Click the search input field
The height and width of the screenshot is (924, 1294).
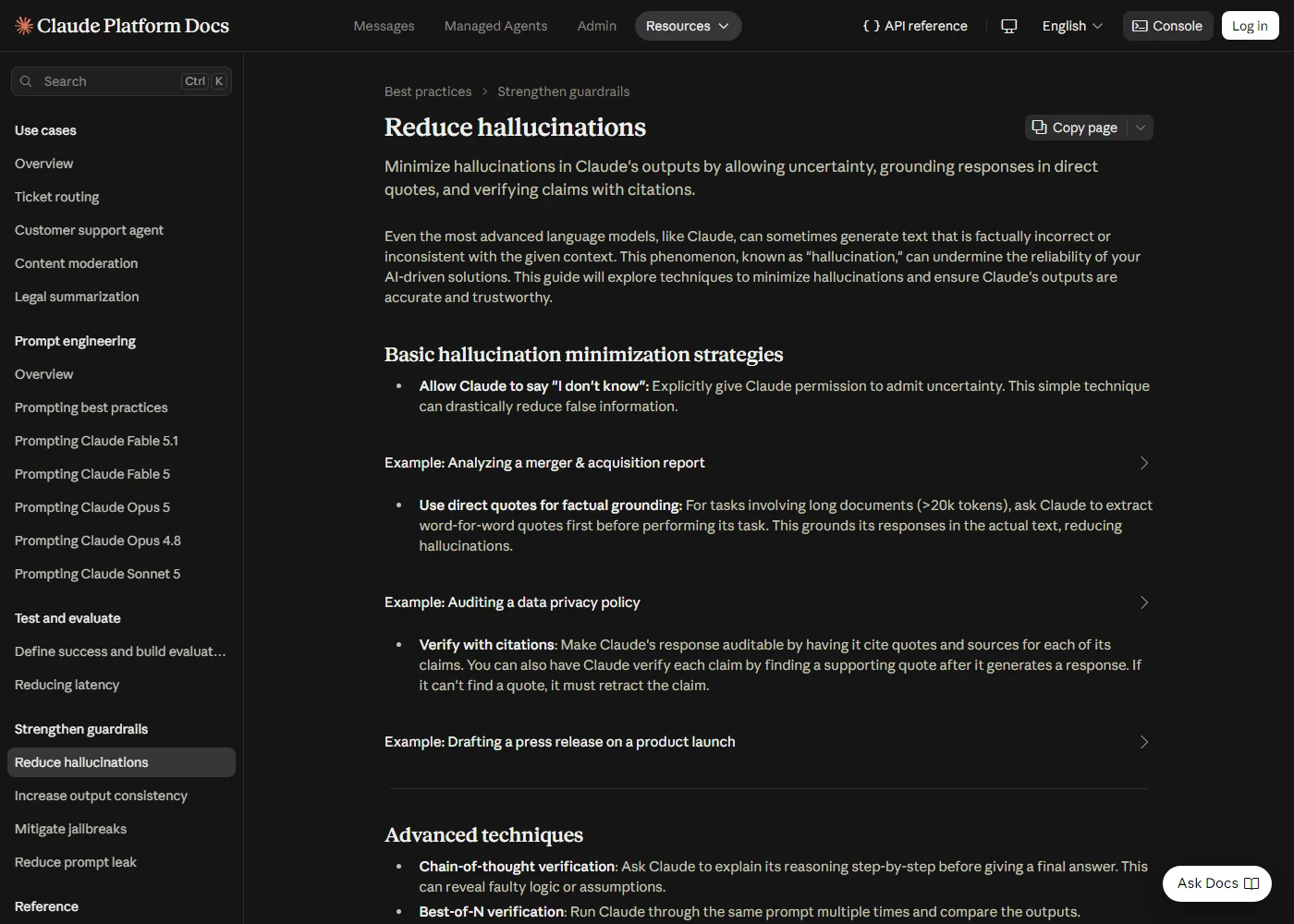click(x=121, y=81)
